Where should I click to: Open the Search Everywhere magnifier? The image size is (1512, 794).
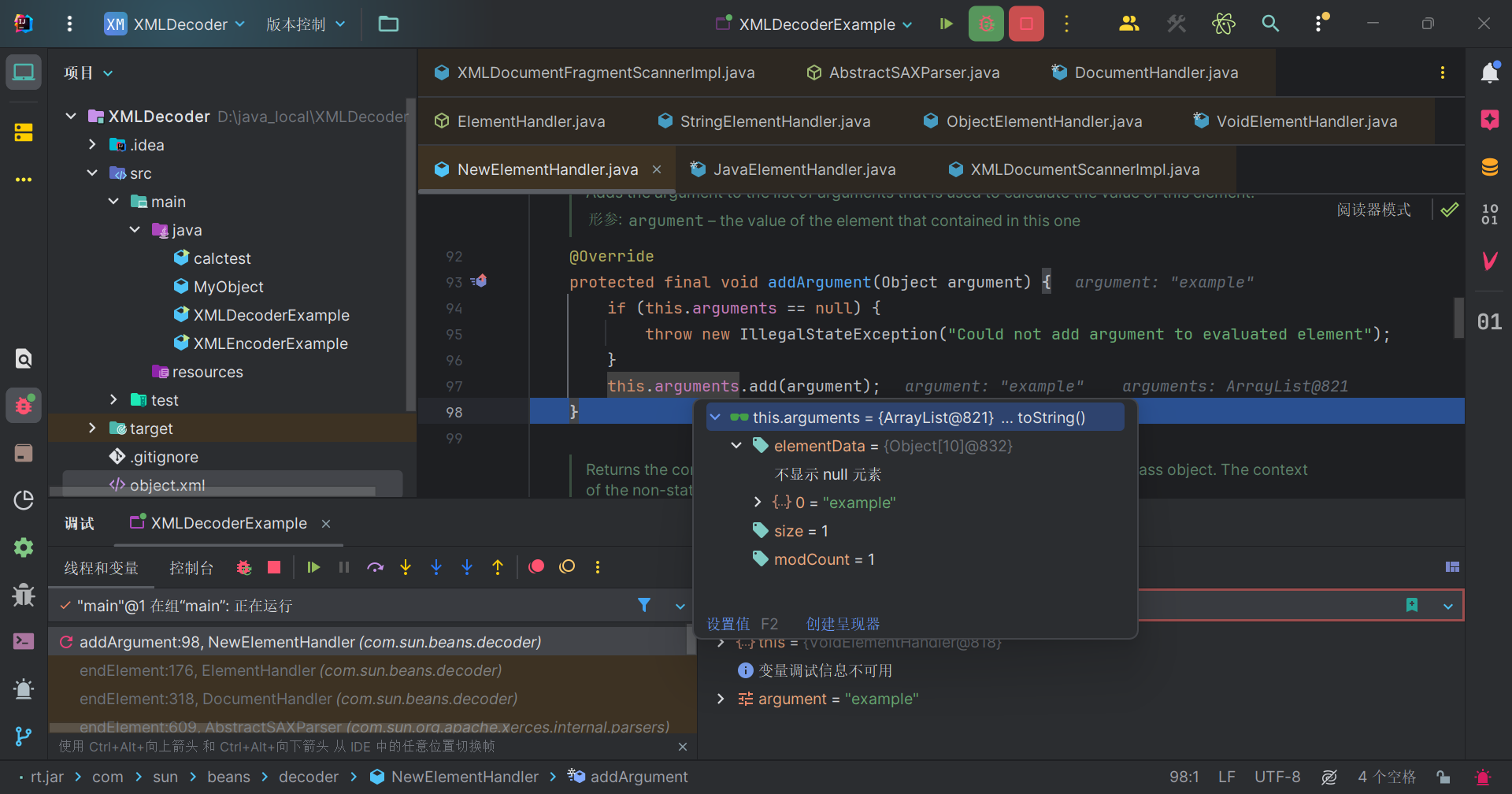[1270, 24]
